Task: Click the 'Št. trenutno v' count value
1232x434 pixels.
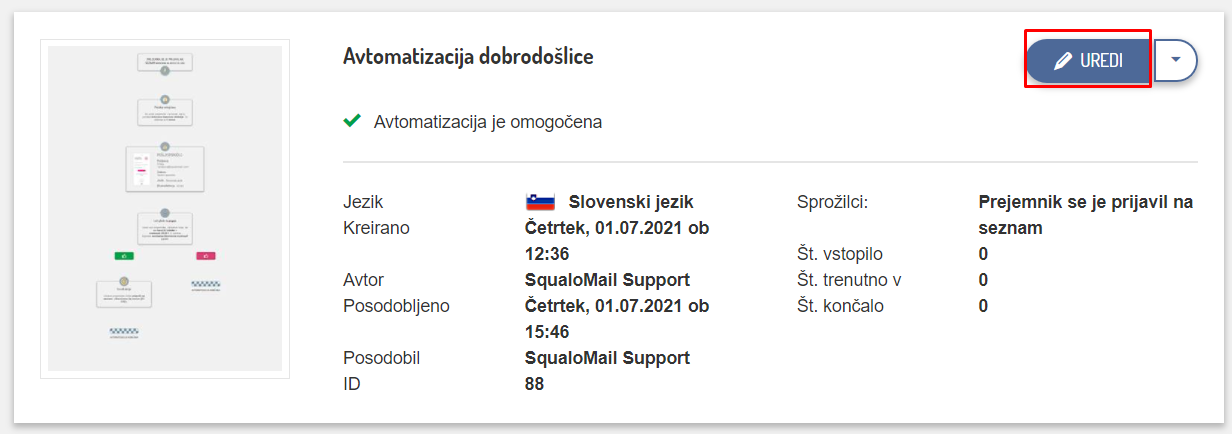Action: (x=983, y=280)
